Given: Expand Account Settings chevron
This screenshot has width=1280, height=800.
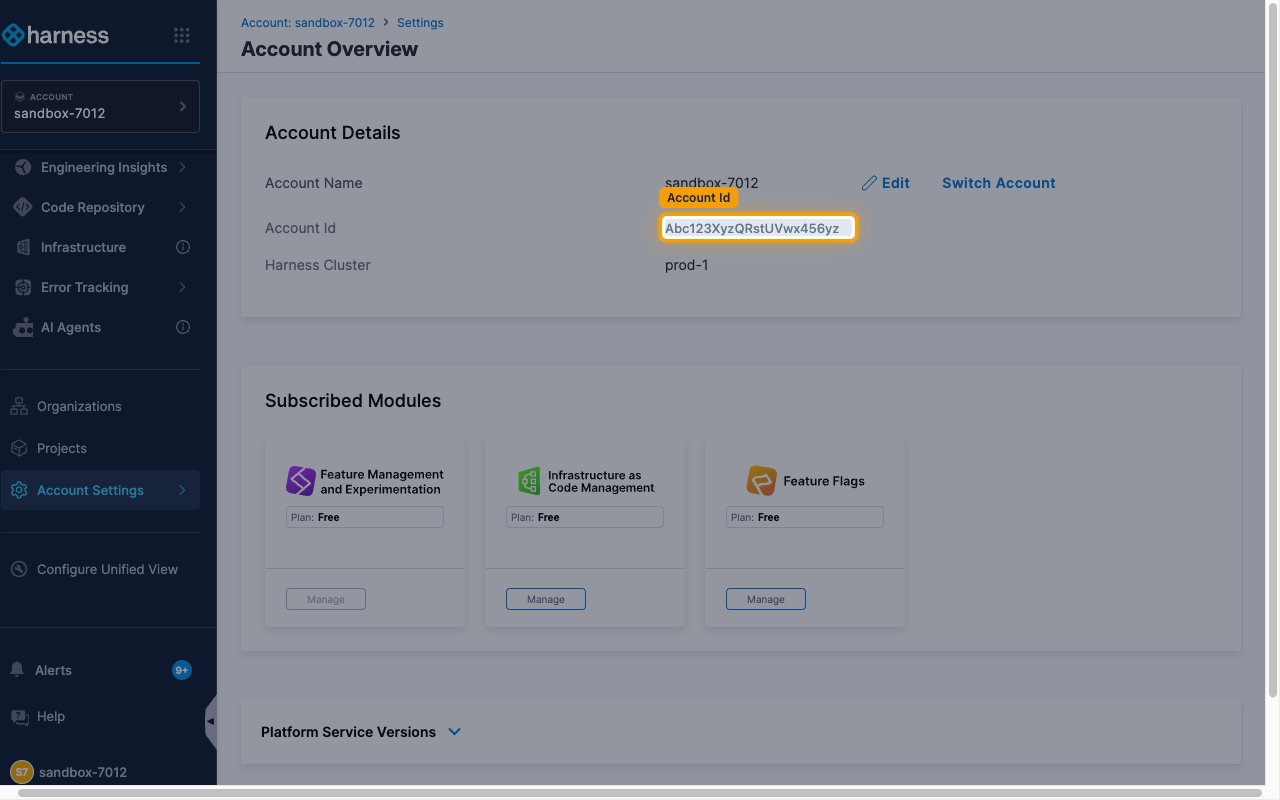Looking at the screenshot, I should point(183,490).
